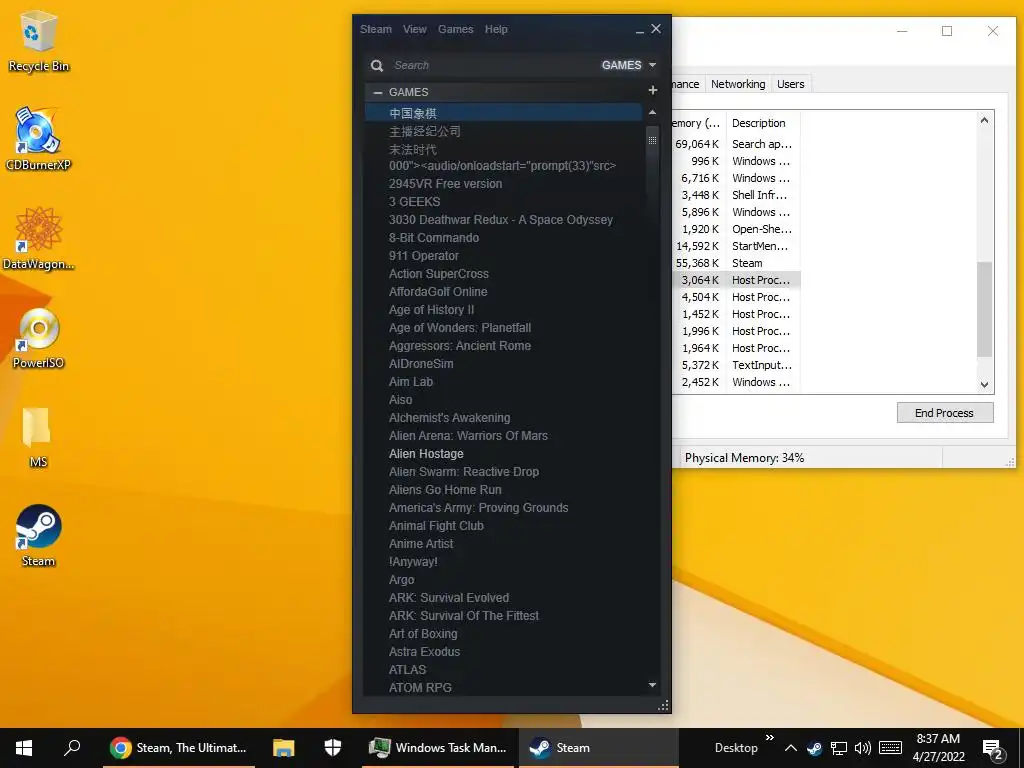Image resolution: width=1024 pixels, height=768 pixels.
Task: Open the GAMES filter dropdown
Action: 629,65
